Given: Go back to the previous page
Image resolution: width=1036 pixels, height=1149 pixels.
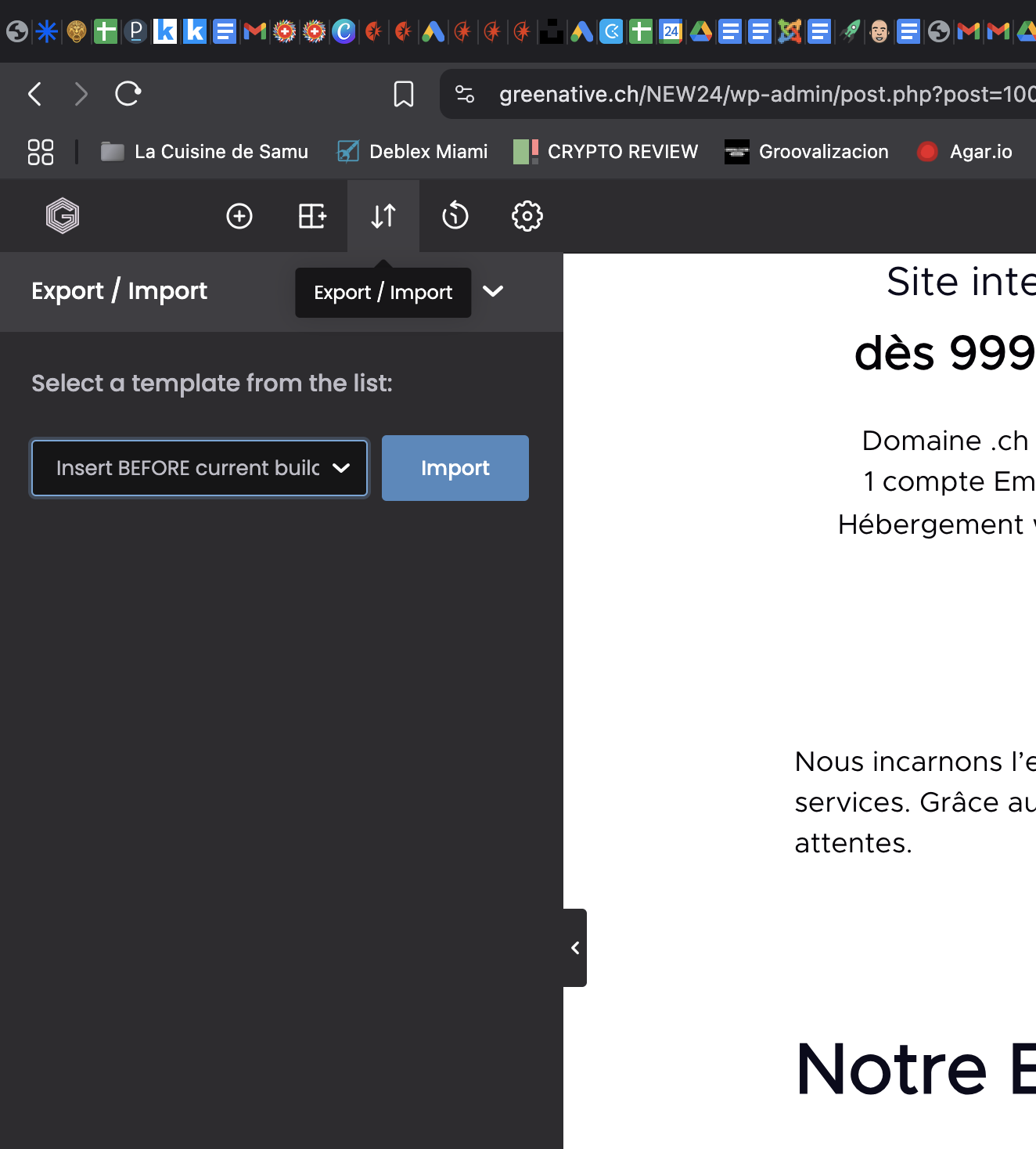Looking at the screenshot, I should (34, 94).
